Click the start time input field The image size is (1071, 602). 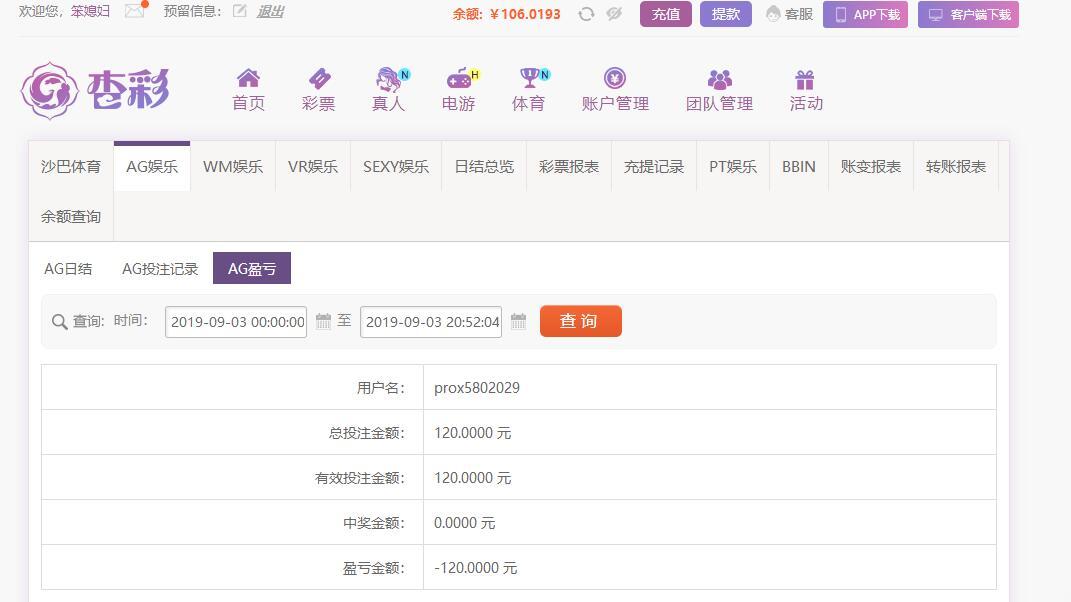pyautogui.click(x=236, y=322)
